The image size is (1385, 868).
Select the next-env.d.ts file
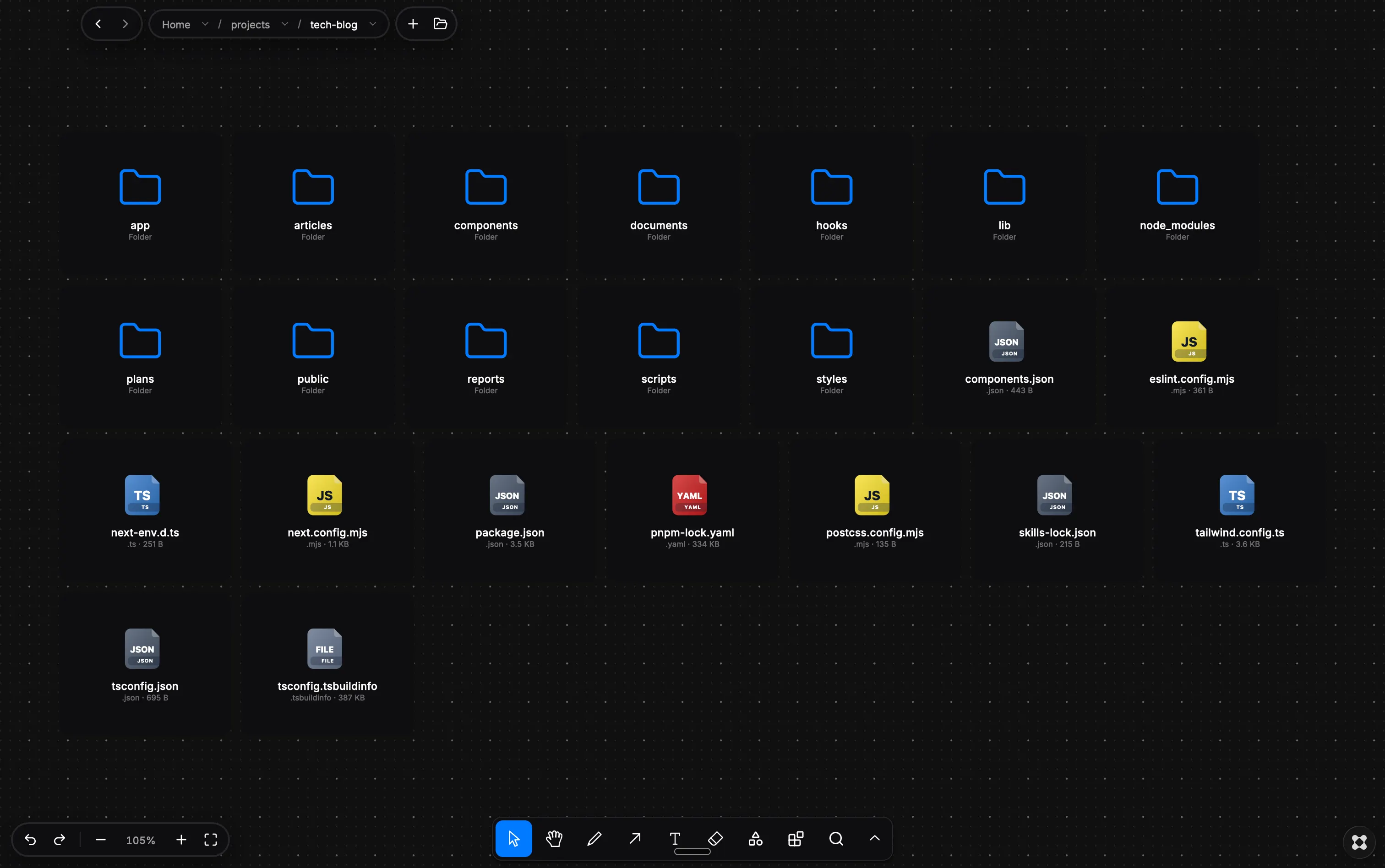[x=145, y=511]
